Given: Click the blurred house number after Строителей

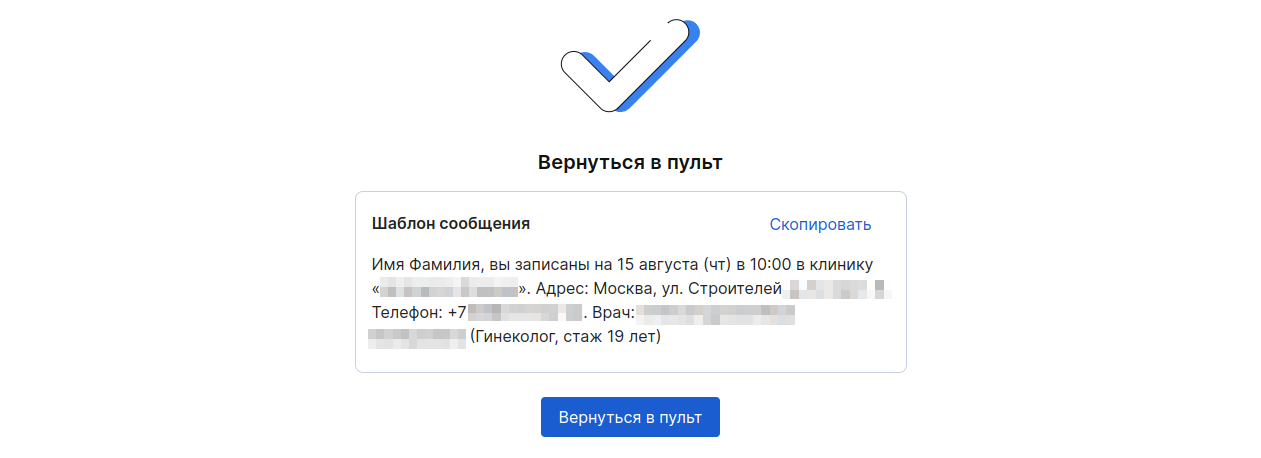Looking at the screenshot, I should point(837,289).
